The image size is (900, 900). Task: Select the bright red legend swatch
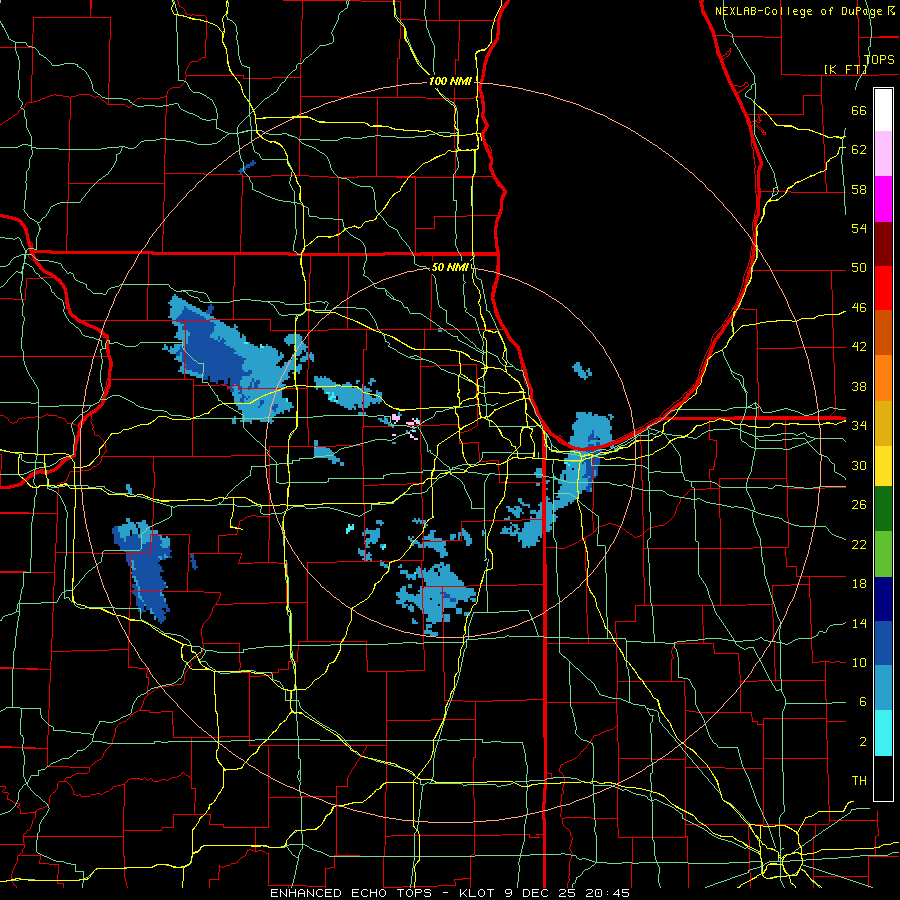tap(883, 288)
